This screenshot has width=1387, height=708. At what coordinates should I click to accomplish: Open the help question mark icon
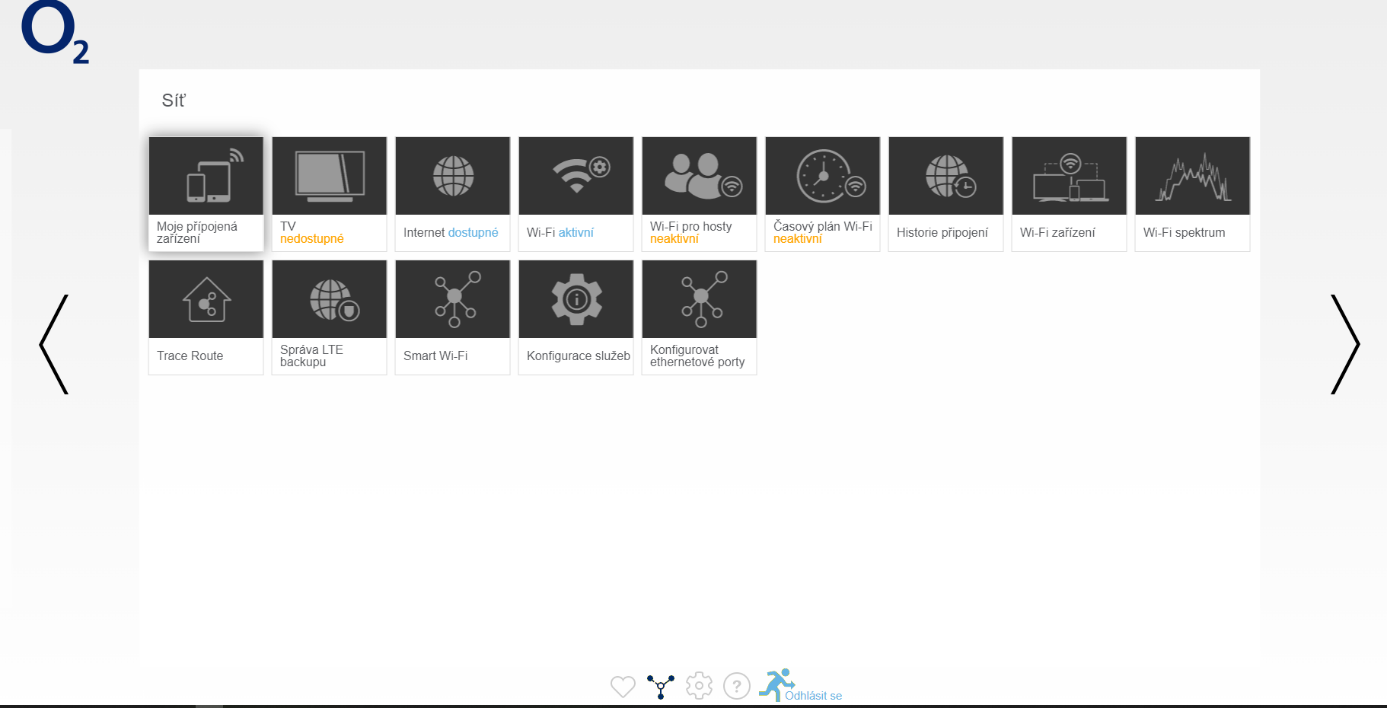(x=737, y=686)
